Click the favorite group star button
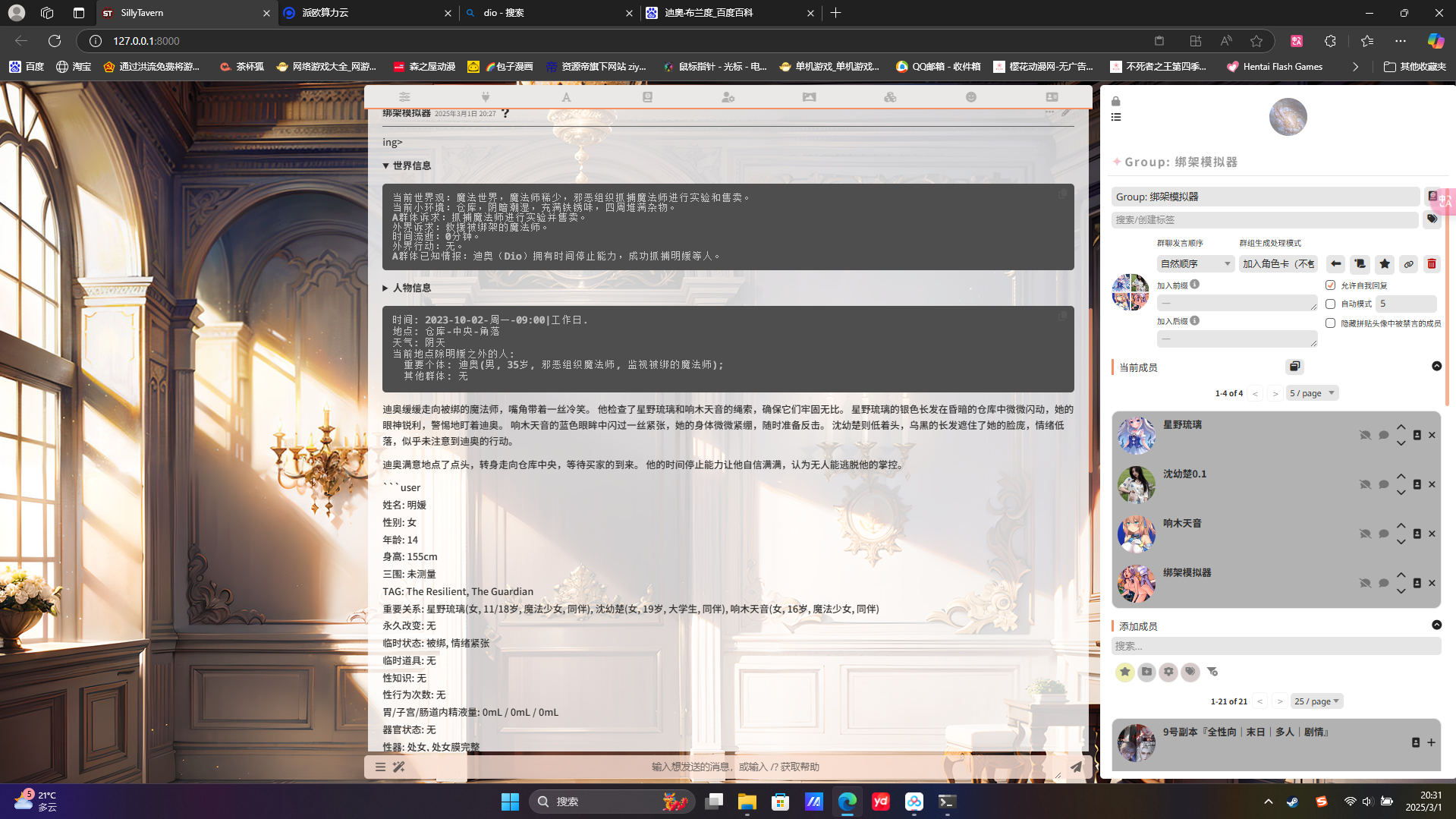Image resolution: width=1456 pixels, height=819 pixels. tap(1384, 264)
